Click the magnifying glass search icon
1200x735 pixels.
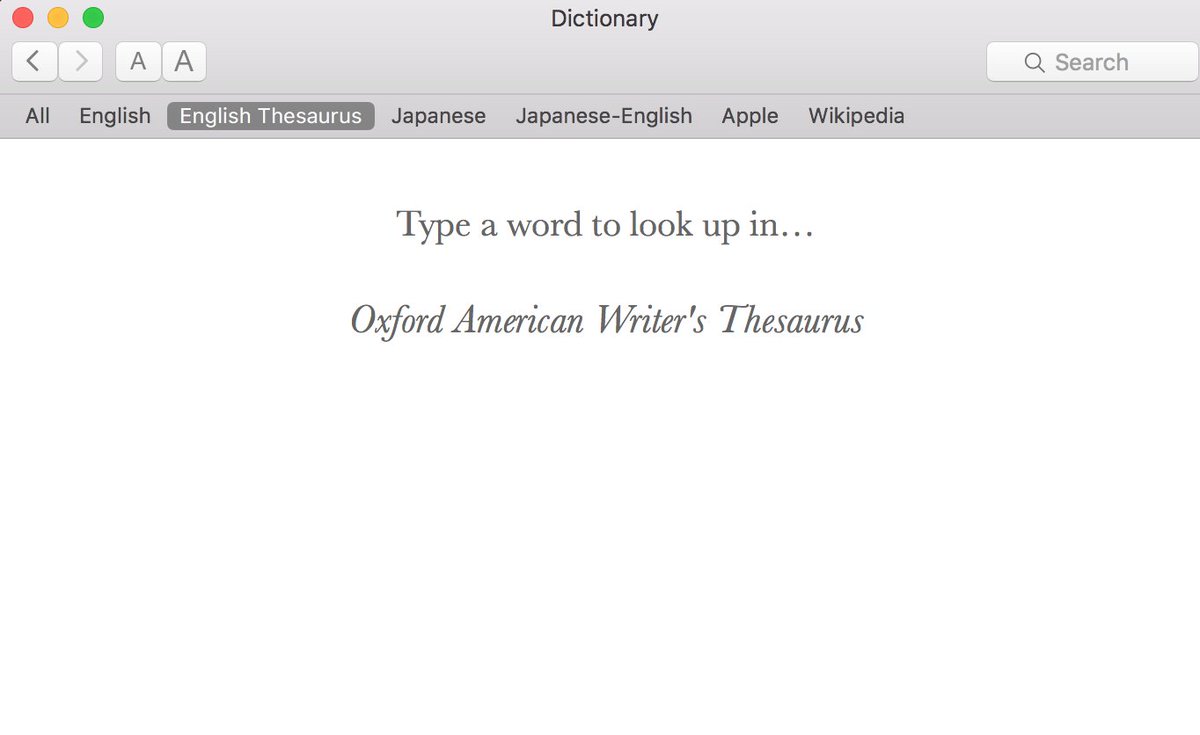(1035, 62)
